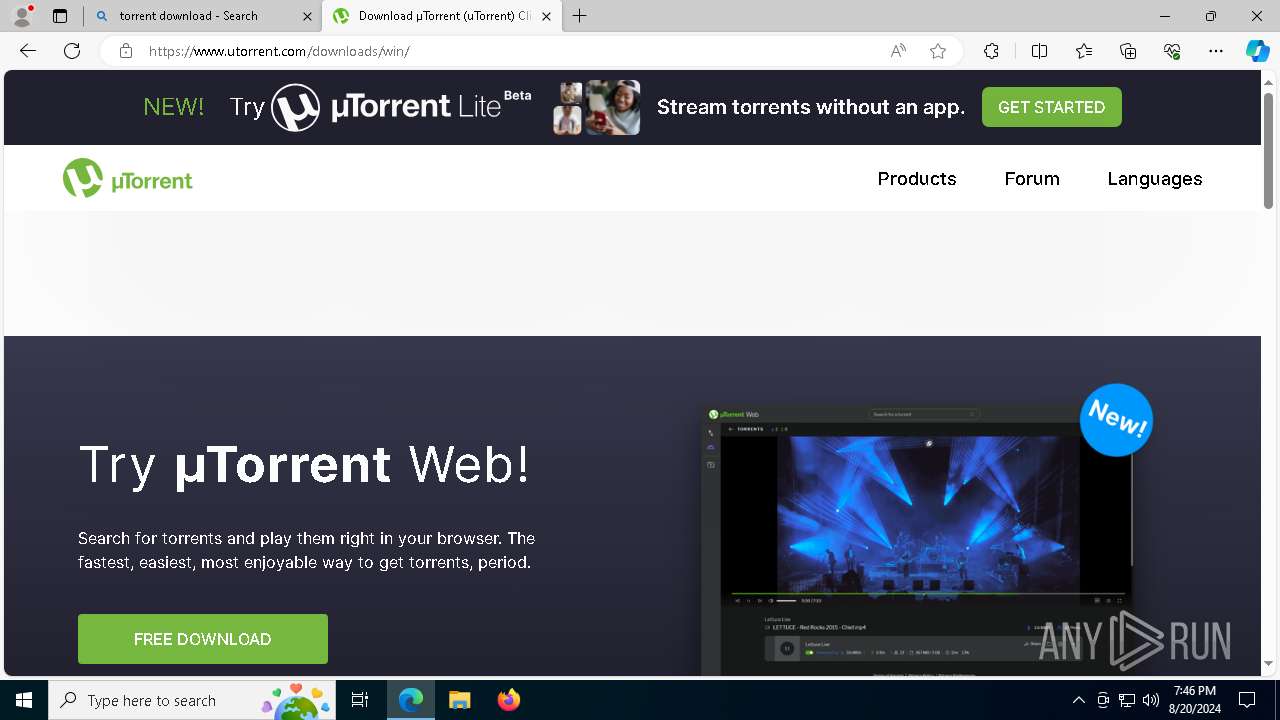Click the Edge icon on taskbar
The height and width of the screenshot is (720, 1280).
point(411,700)
